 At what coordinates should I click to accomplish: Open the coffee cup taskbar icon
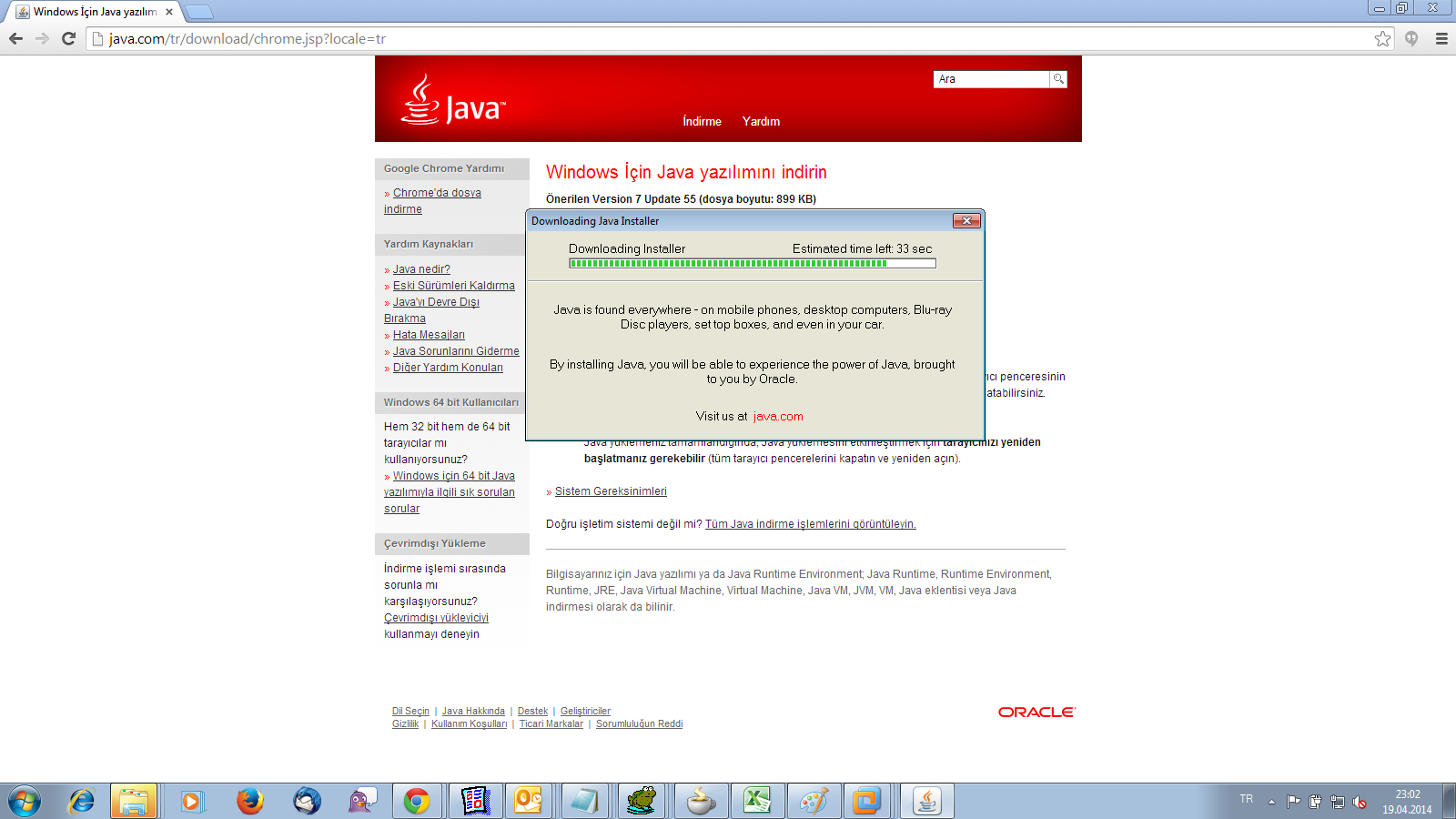pos(702,802)
